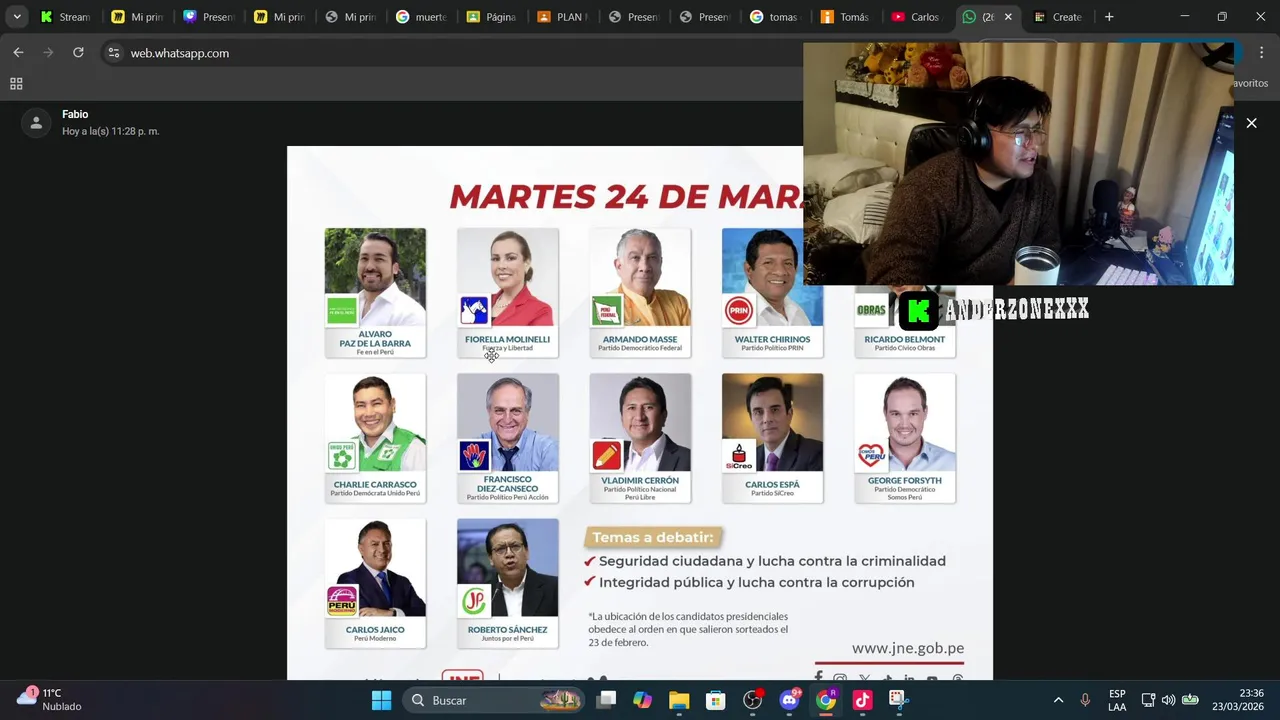Switch keyboard language ESP LAA
This screenshot has height=720, width=1280.
(x=1117, y=700)
